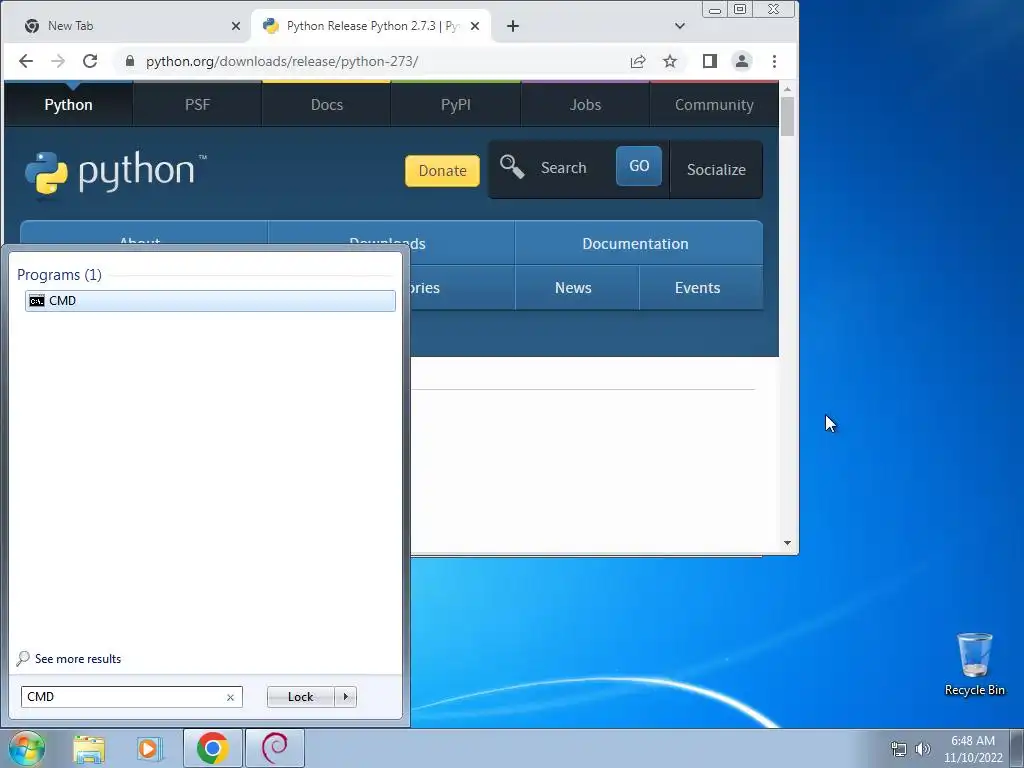Click the page scrollbar down arrow
Screen dimensions: 1024x768
click(x=787, y=543)
